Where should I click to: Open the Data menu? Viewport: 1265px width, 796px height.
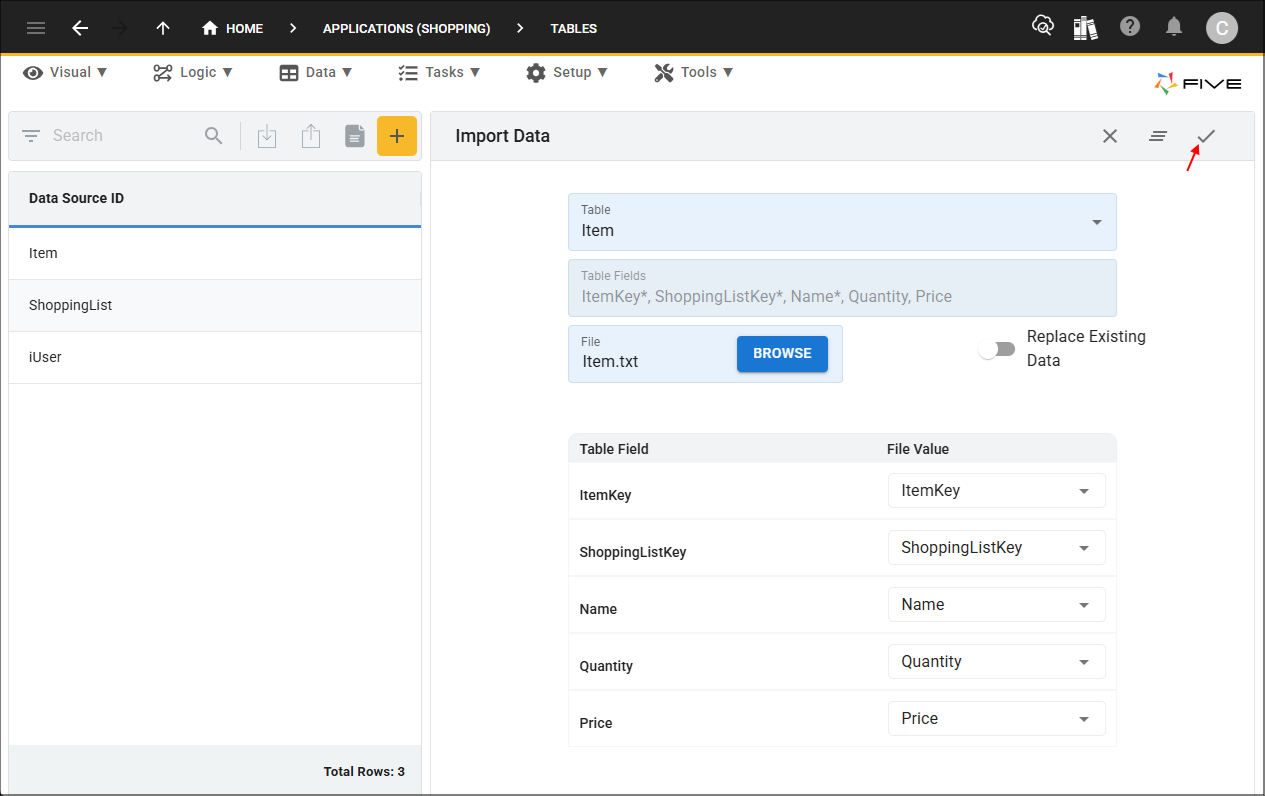[316, 72]
